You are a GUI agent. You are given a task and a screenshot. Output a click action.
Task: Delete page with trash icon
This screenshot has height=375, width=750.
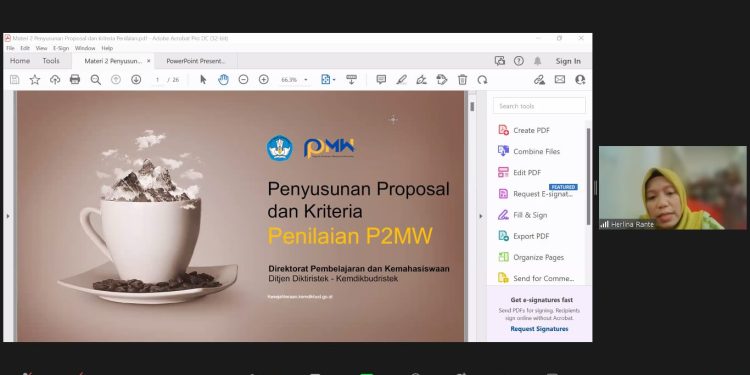[x=463, y=80]
